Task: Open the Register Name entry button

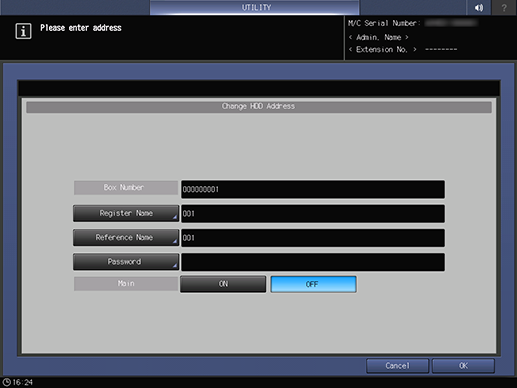Action: point(126,213)
